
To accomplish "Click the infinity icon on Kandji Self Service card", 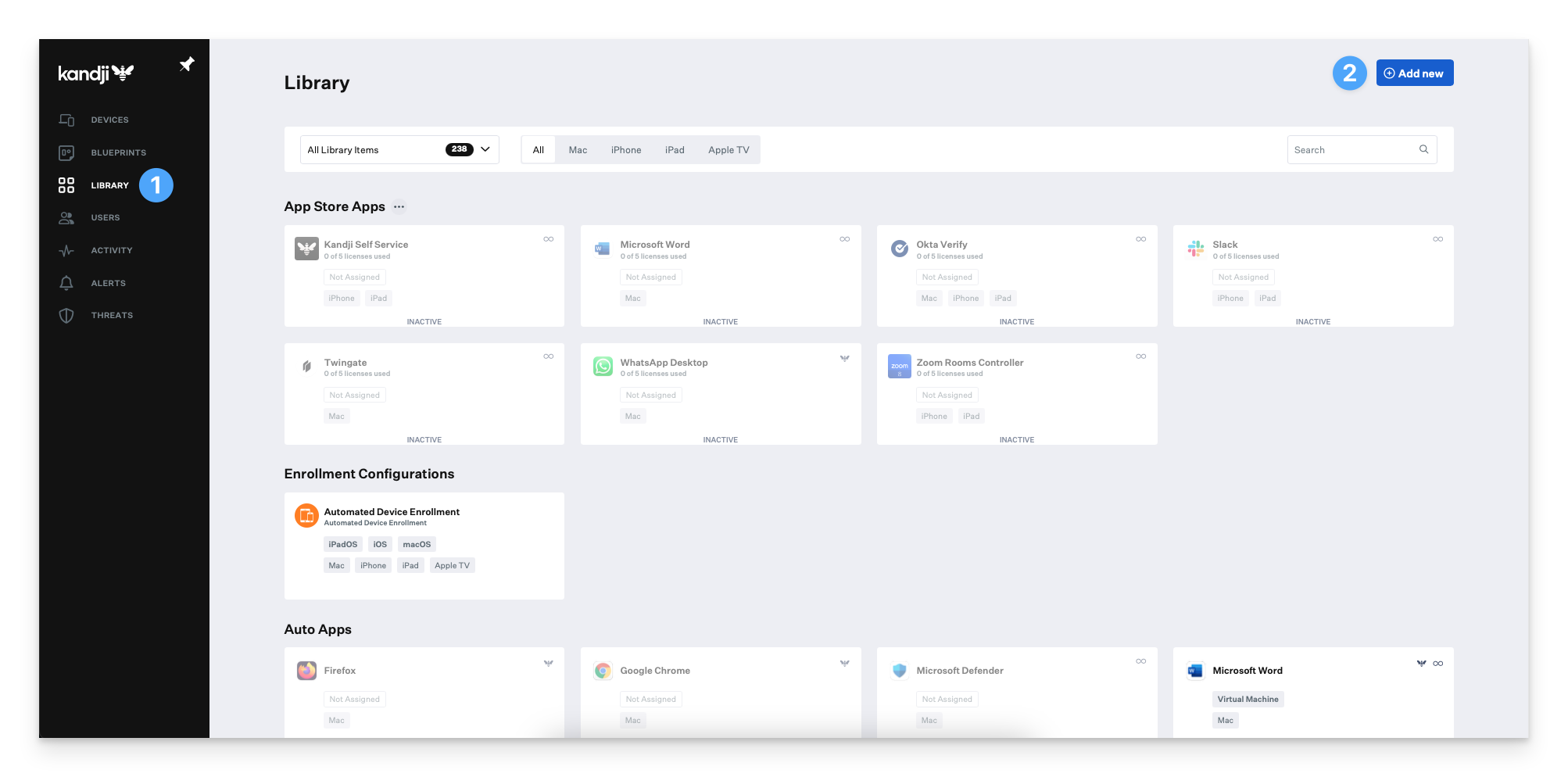I will point(549,239).
